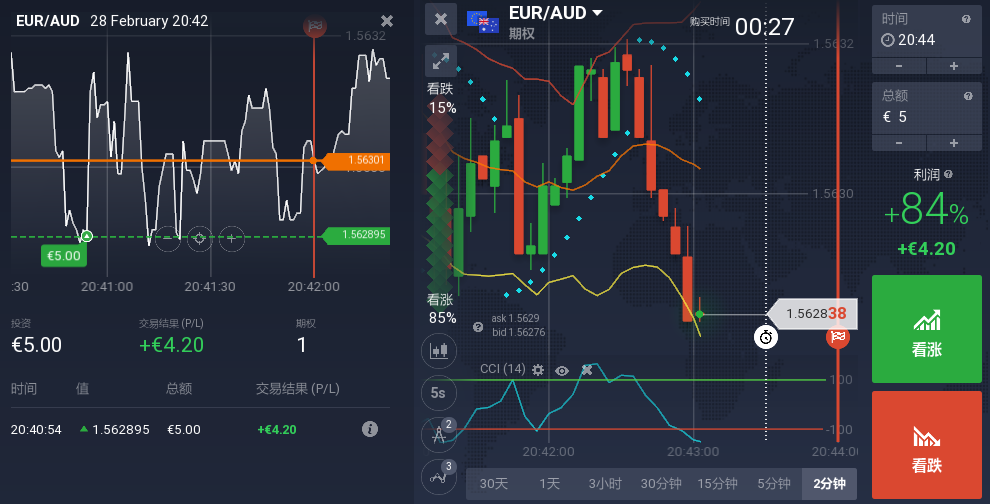Click expiration flag in left result chart

coord(314,27)
